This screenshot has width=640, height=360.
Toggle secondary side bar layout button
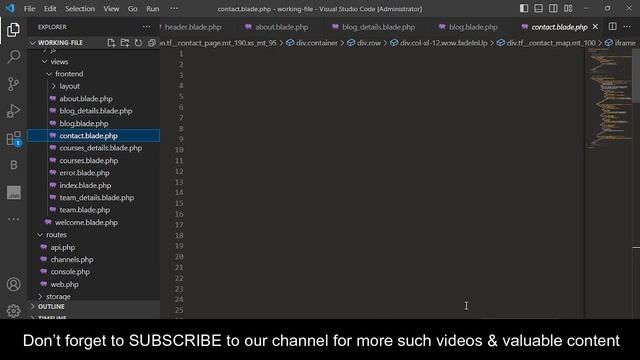[553, 8]
